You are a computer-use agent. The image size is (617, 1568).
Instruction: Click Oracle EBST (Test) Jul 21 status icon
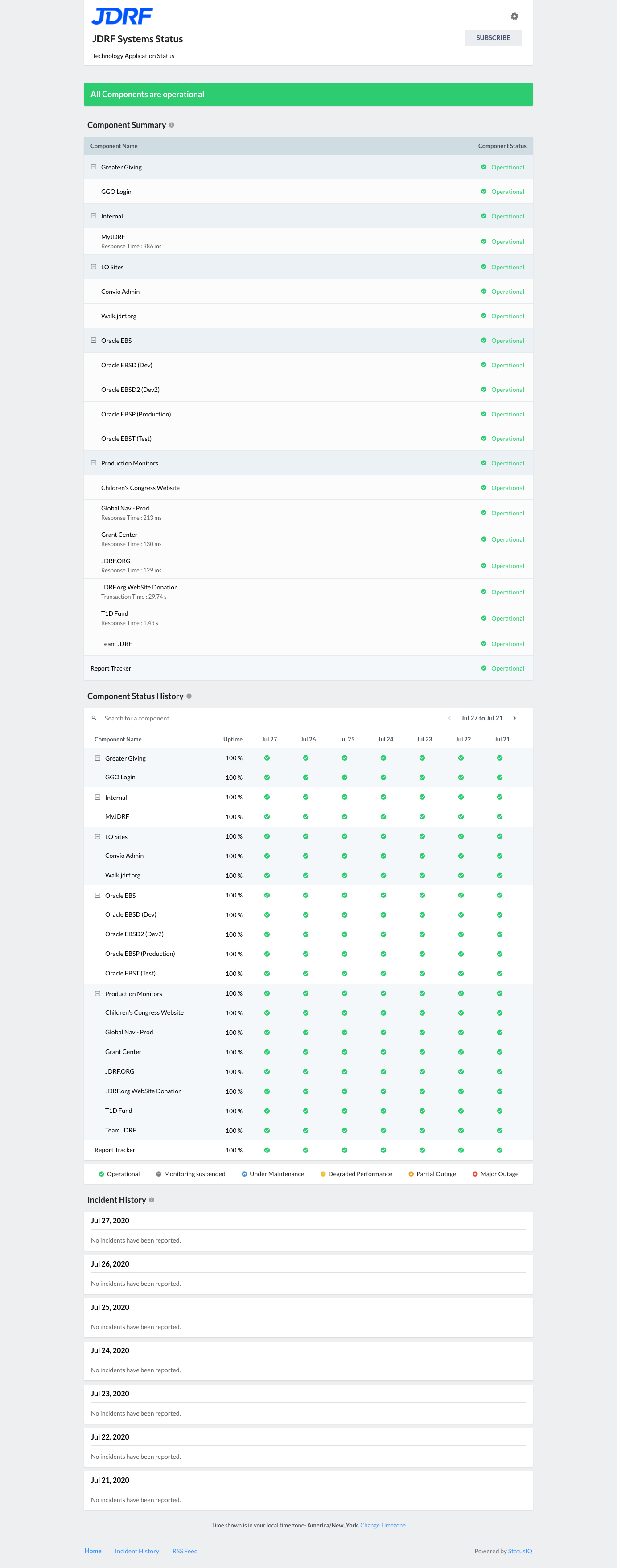point(500,973)
